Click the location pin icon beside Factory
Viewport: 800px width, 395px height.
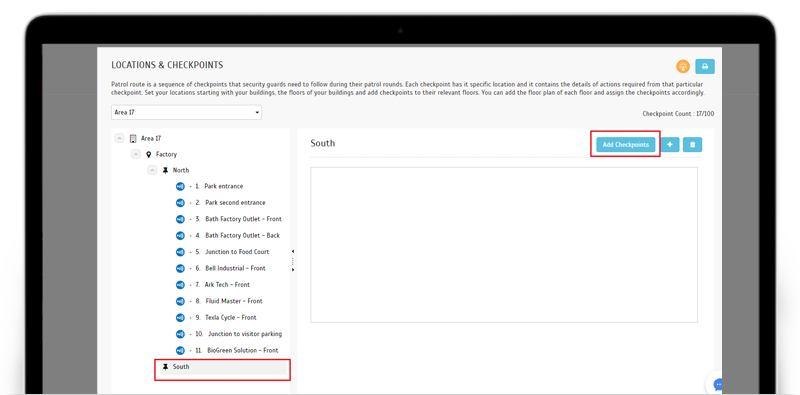coord(148,154)
